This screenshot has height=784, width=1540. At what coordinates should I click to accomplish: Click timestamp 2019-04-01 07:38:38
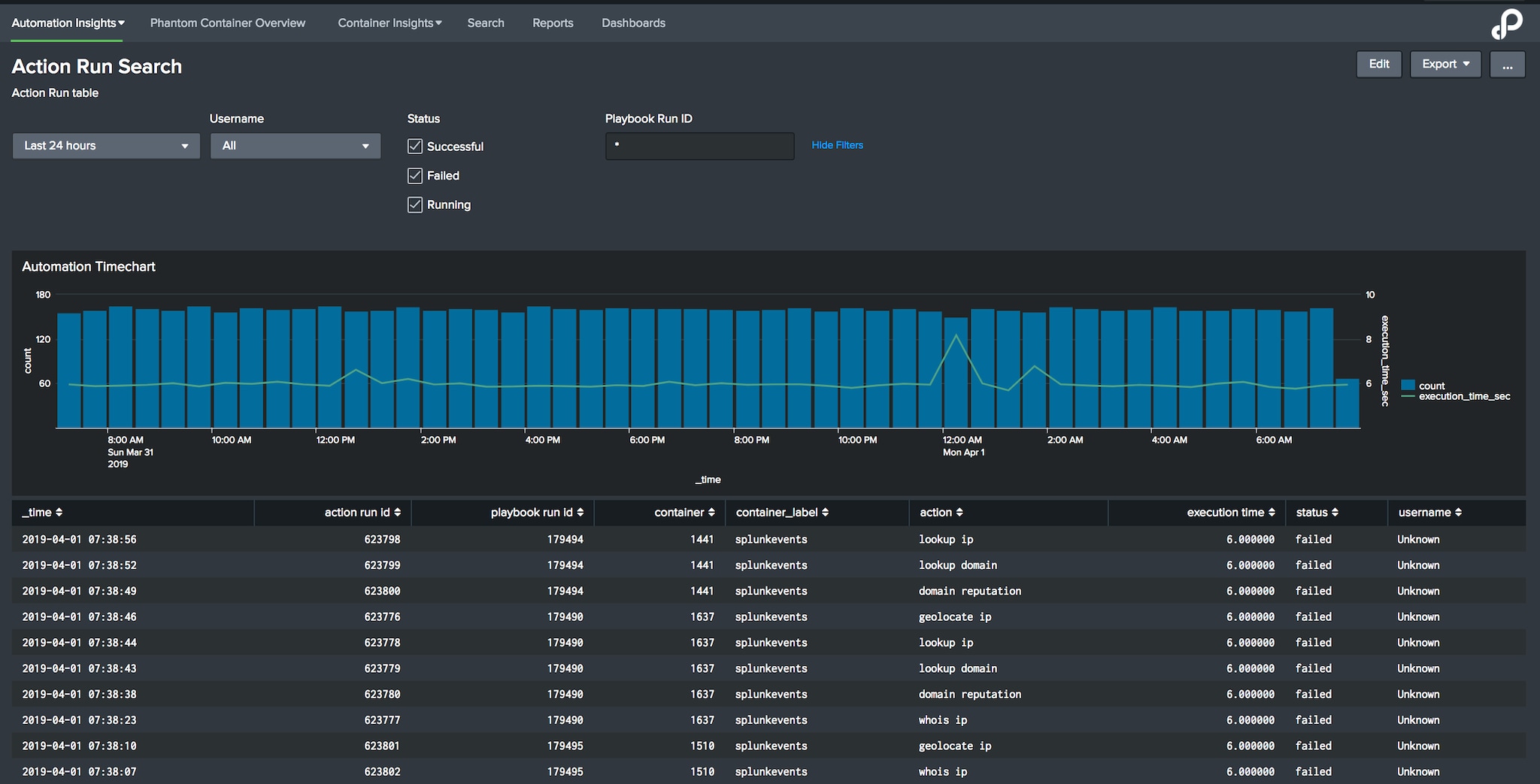coord(79,694)
